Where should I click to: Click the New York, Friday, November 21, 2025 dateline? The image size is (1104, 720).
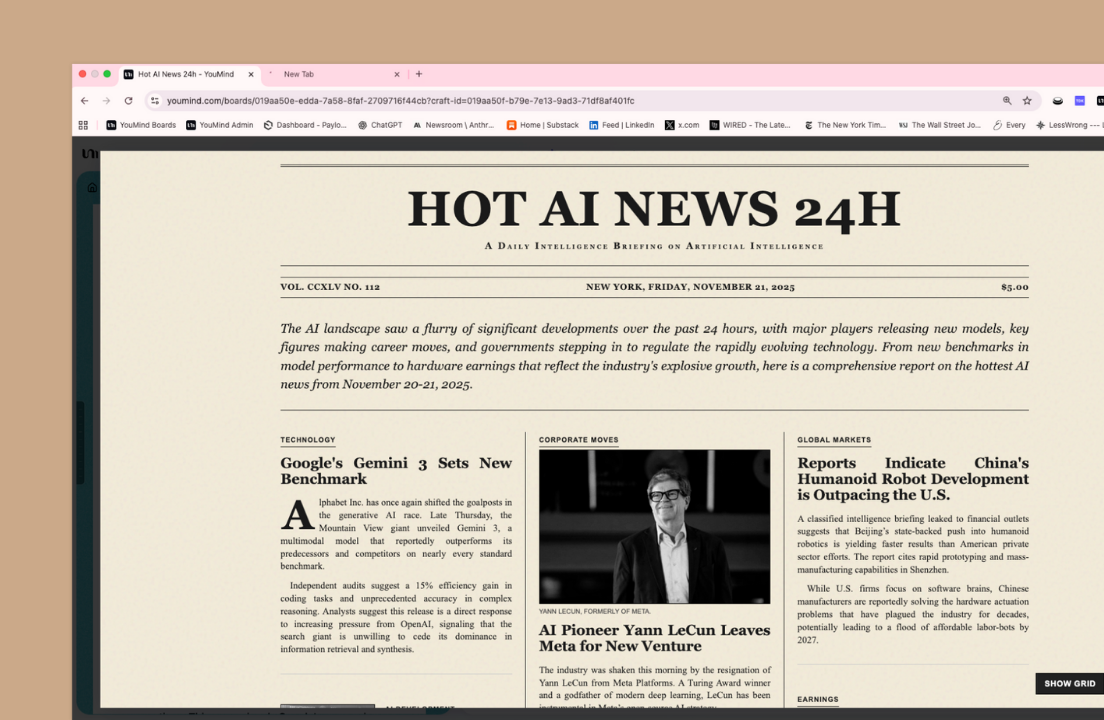click(690, 287)
